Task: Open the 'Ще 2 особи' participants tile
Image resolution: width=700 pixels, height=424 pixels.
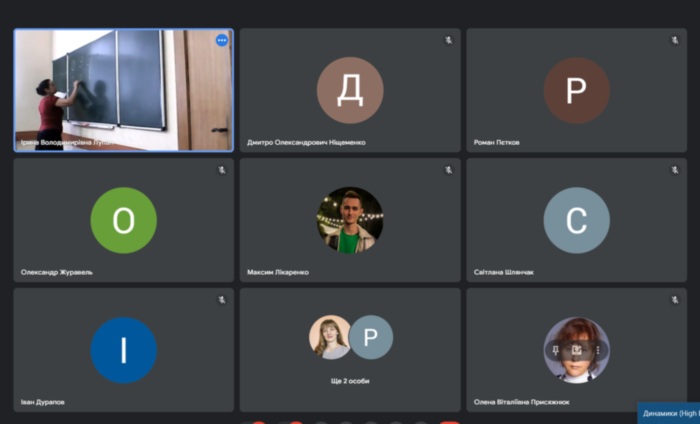Action: point(350,350)
